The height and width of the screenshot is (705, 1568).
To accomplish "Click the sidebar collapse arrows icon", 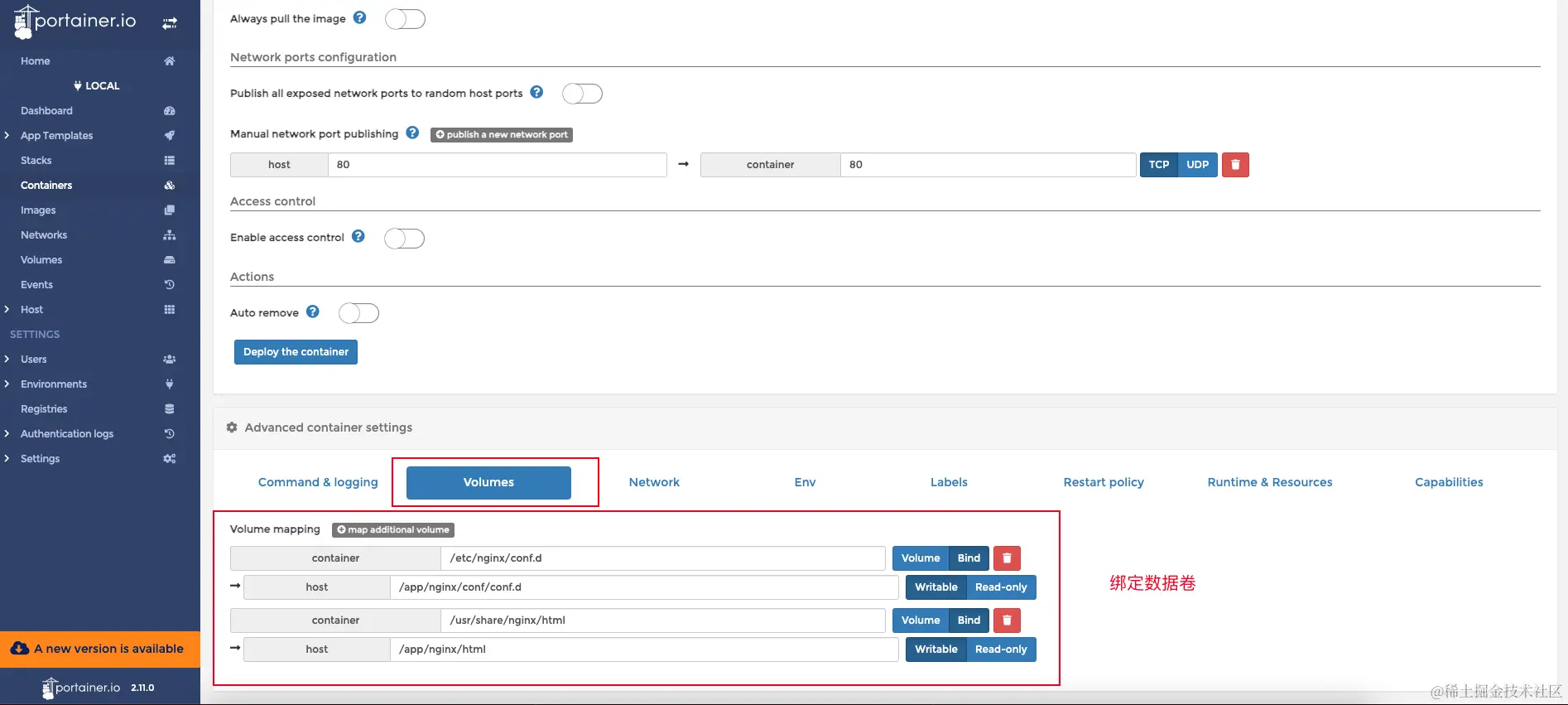I will coord(170,23).
